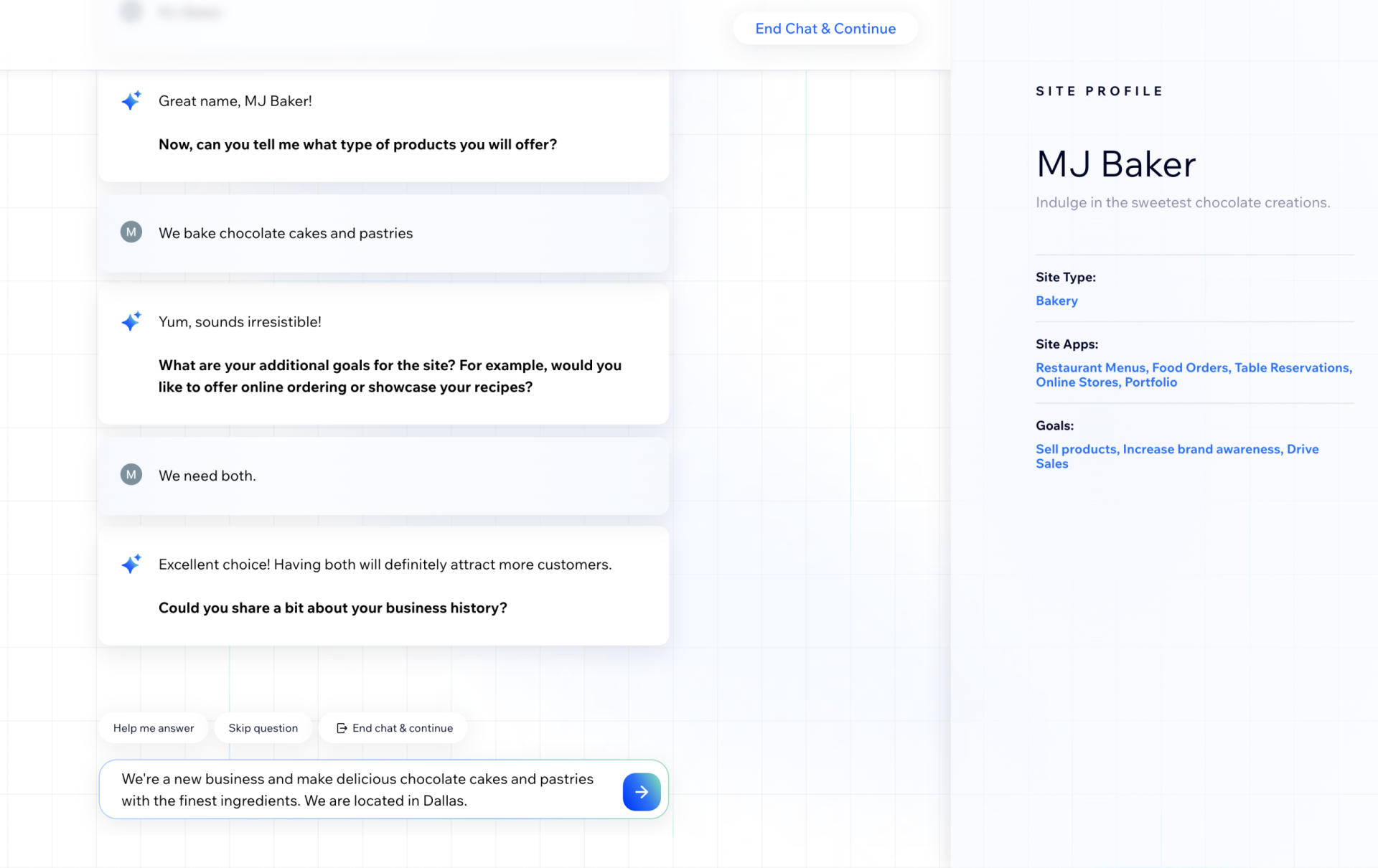
Task: Click sparkle icon beside 'Excellent choice!' message
Action: click(131, 564)
